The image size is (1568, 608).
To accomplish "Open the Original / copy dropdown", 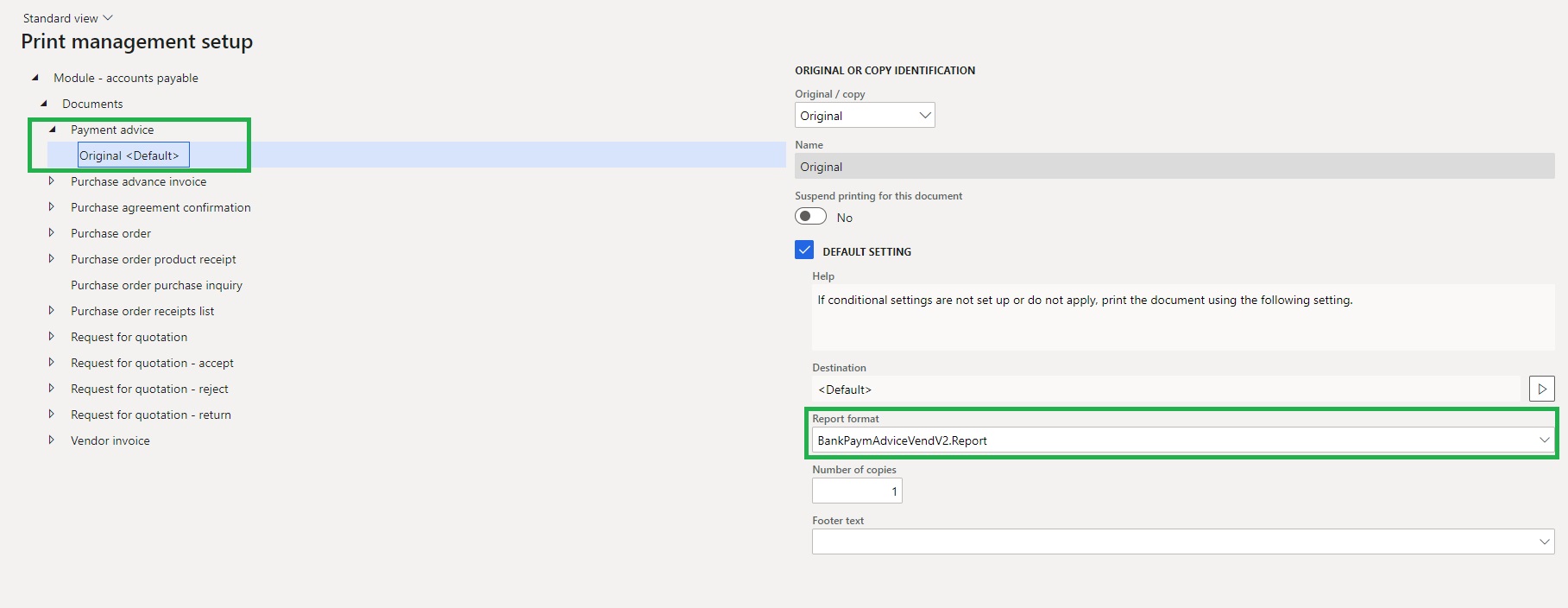I will [x=864, y=116].
